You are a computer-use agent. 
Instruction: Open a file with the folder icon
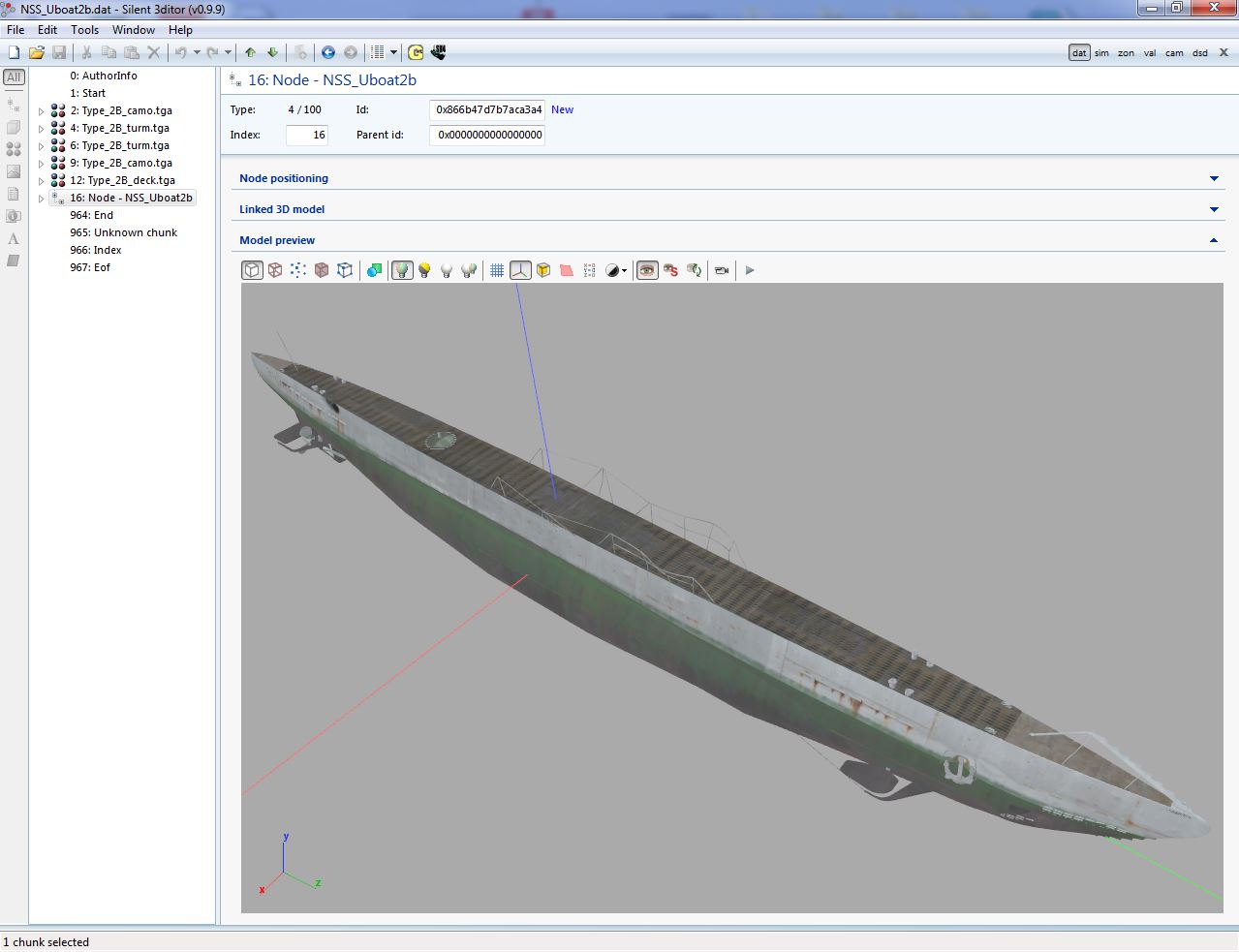[37, 52]
